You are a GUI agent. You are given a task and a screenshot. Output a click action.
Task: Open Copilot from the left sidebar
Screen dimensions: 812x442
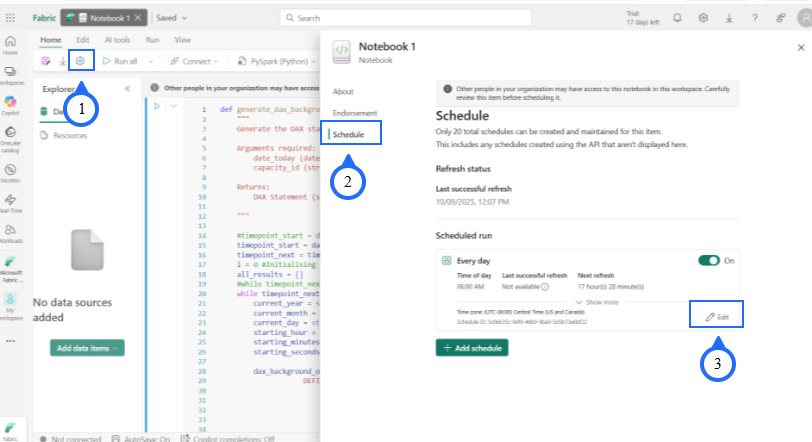10,105
